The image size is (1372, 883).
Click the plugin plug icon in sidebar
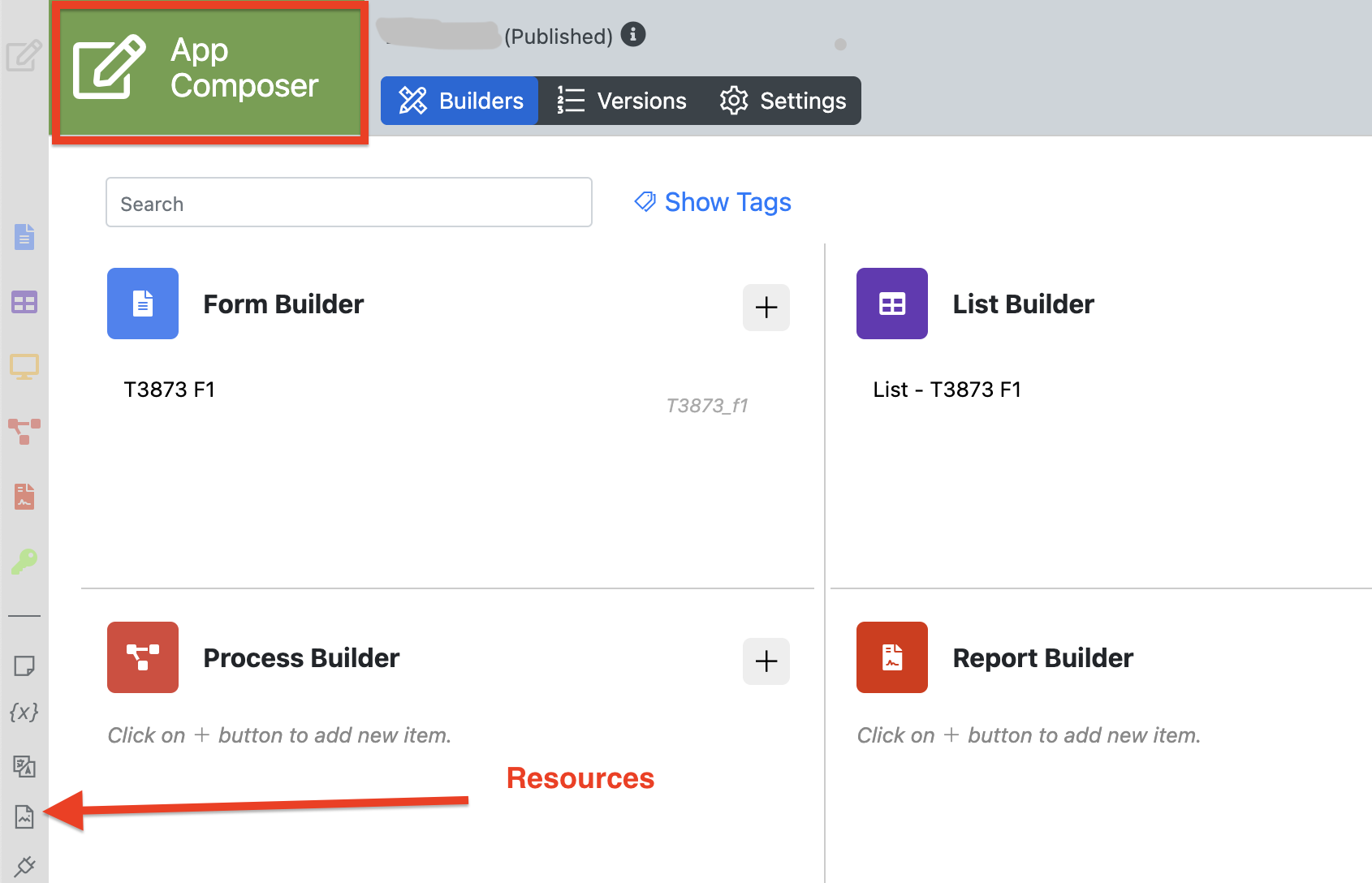point(24,866)
